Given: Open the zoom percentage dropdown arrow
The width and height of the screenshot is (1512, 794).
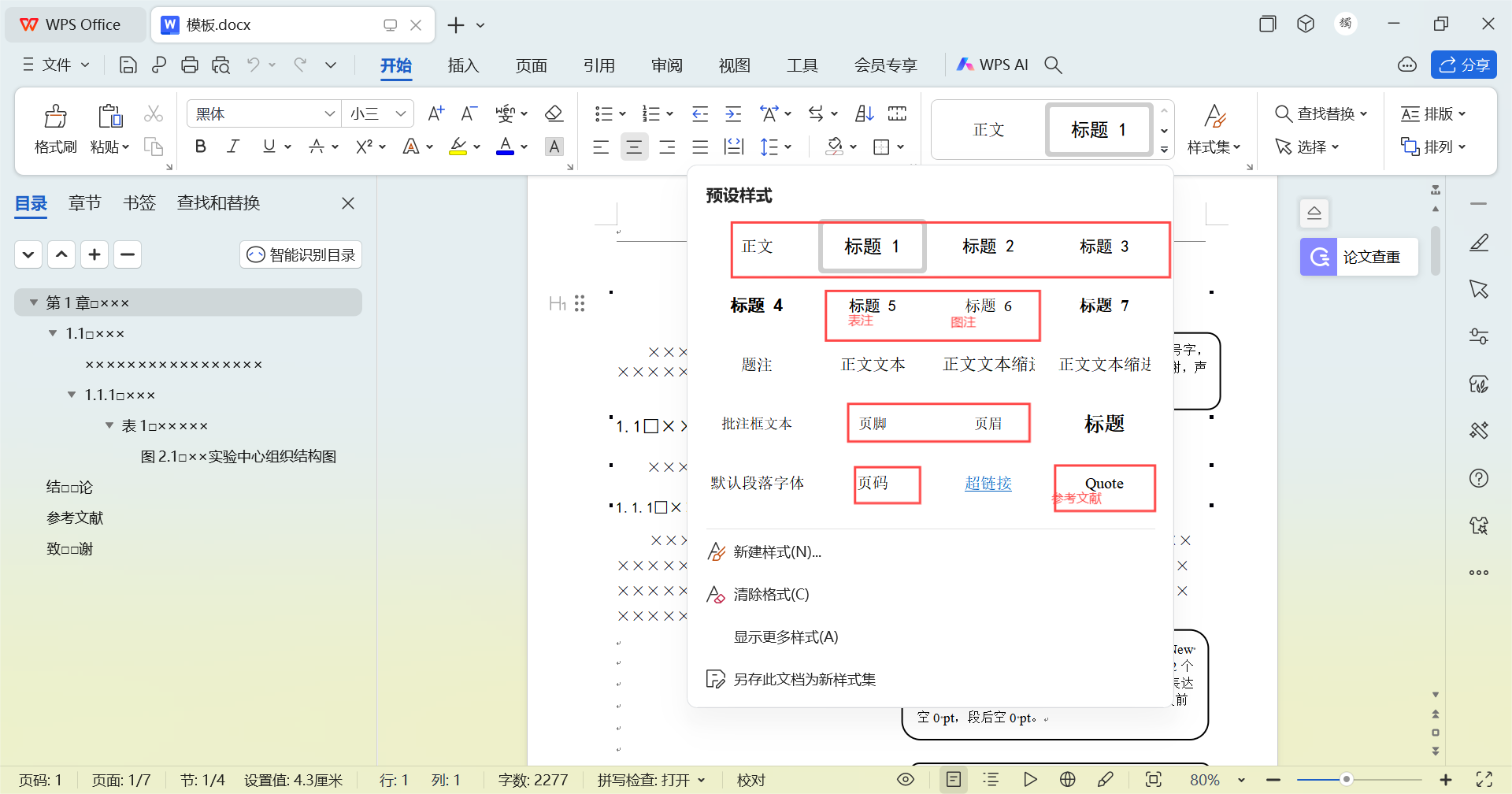Looking at the screenshot, I should click(1242, 781).
